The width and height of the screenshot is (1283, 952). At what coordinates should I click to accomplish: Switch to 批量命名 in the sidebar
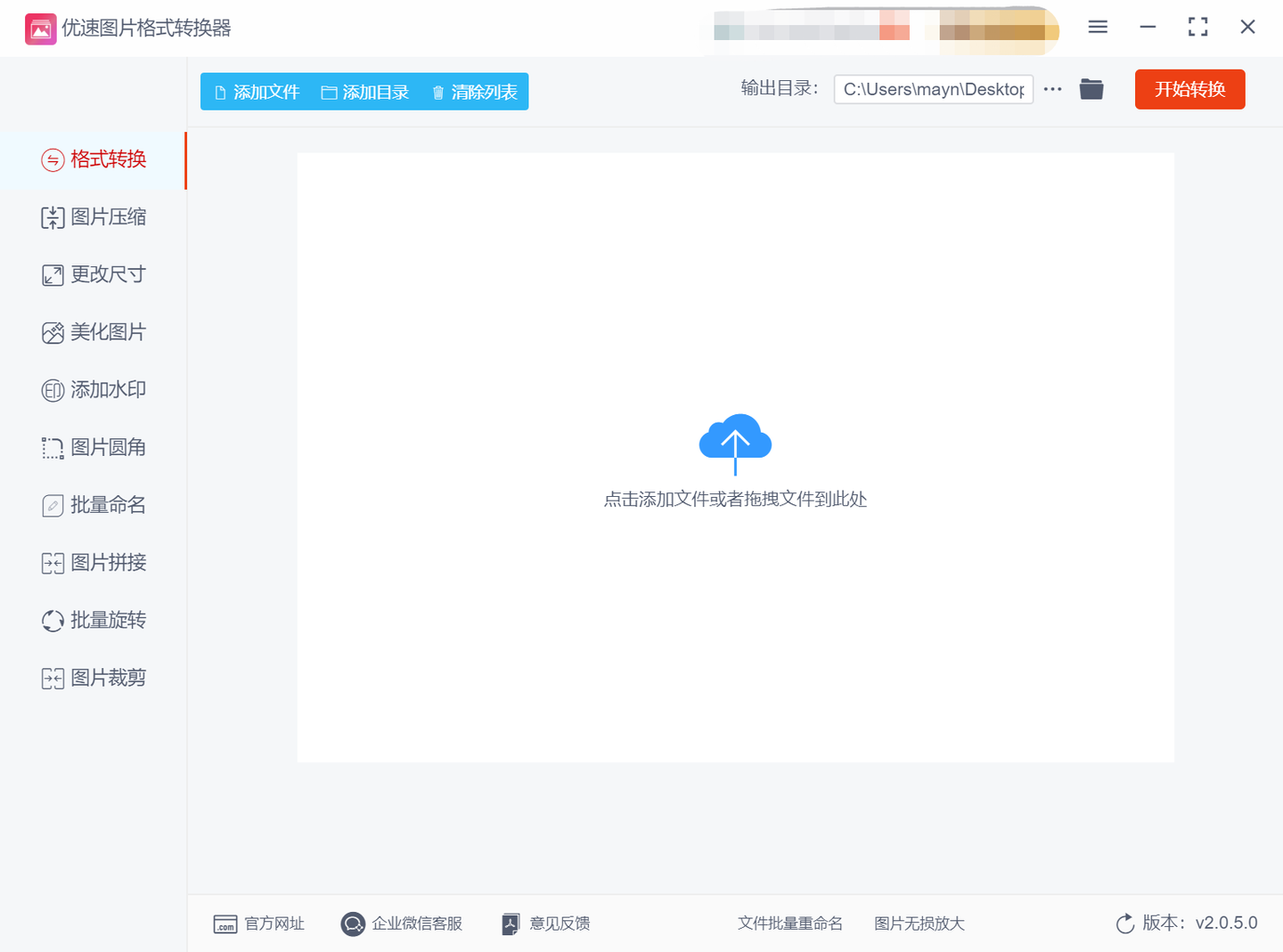pyautogui.click(x=93, y=506)
